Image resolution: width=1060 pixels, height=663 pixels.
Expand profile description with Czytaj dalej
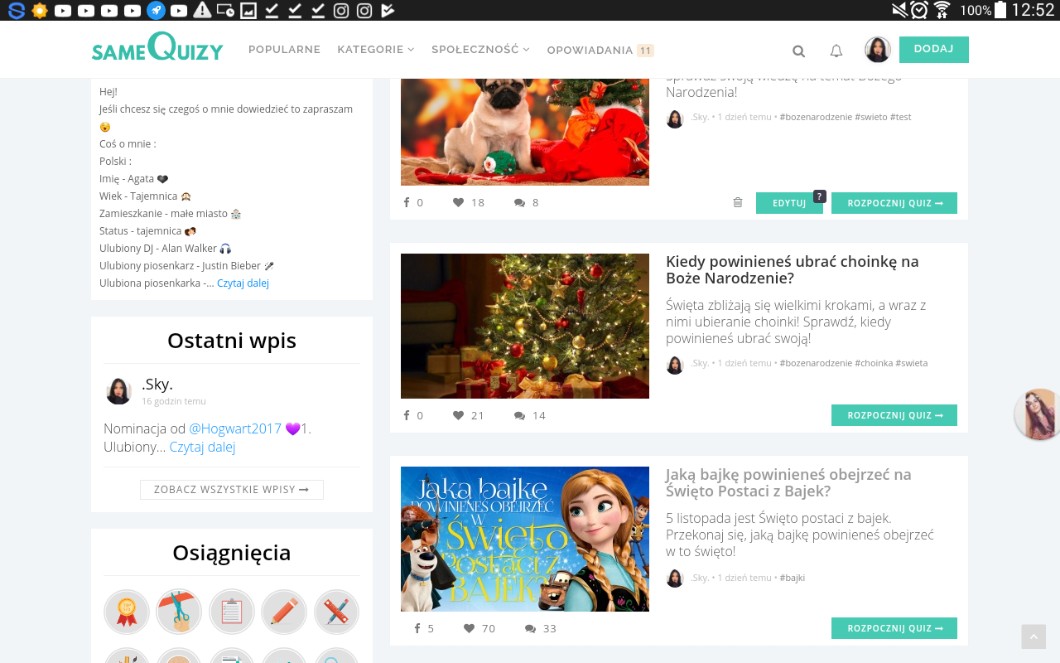click(x=243, y=283)
